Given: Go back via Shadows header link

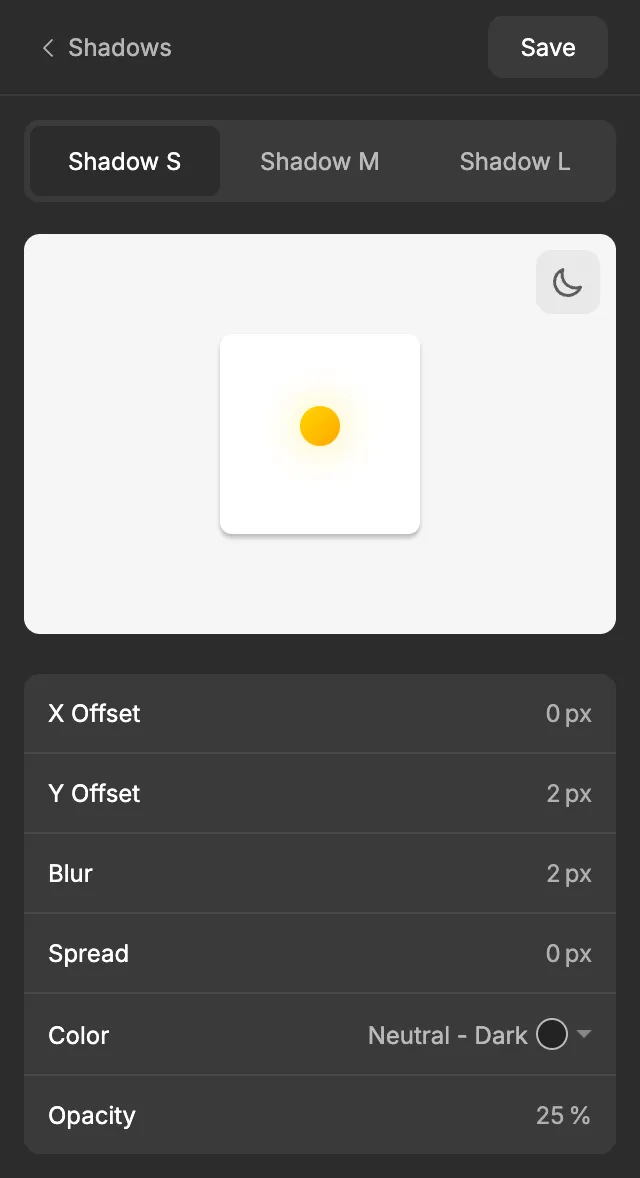Looking at the screenshot, I should pyautogui.click(x=119, y=48).
